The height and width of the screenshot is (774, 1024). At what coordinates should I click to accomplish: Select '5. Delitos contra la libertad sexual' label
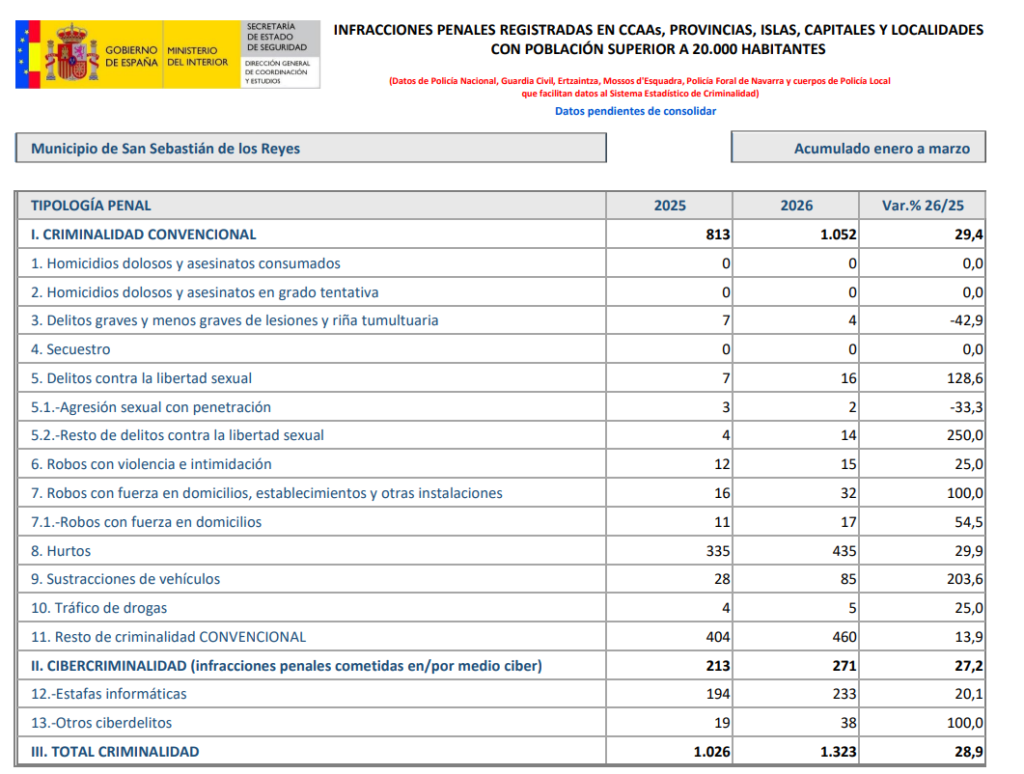coord(141,378)
